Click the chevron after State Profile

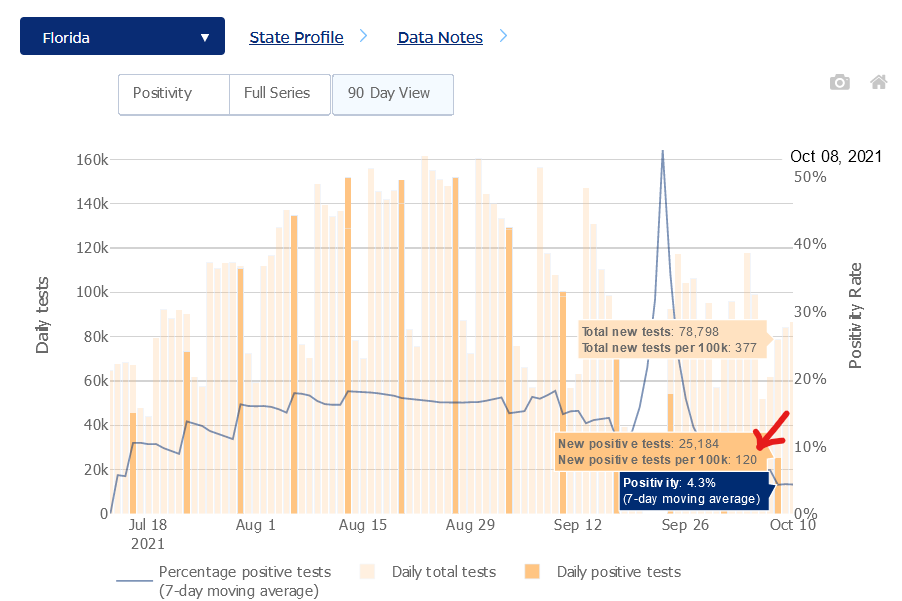(363, 36)
